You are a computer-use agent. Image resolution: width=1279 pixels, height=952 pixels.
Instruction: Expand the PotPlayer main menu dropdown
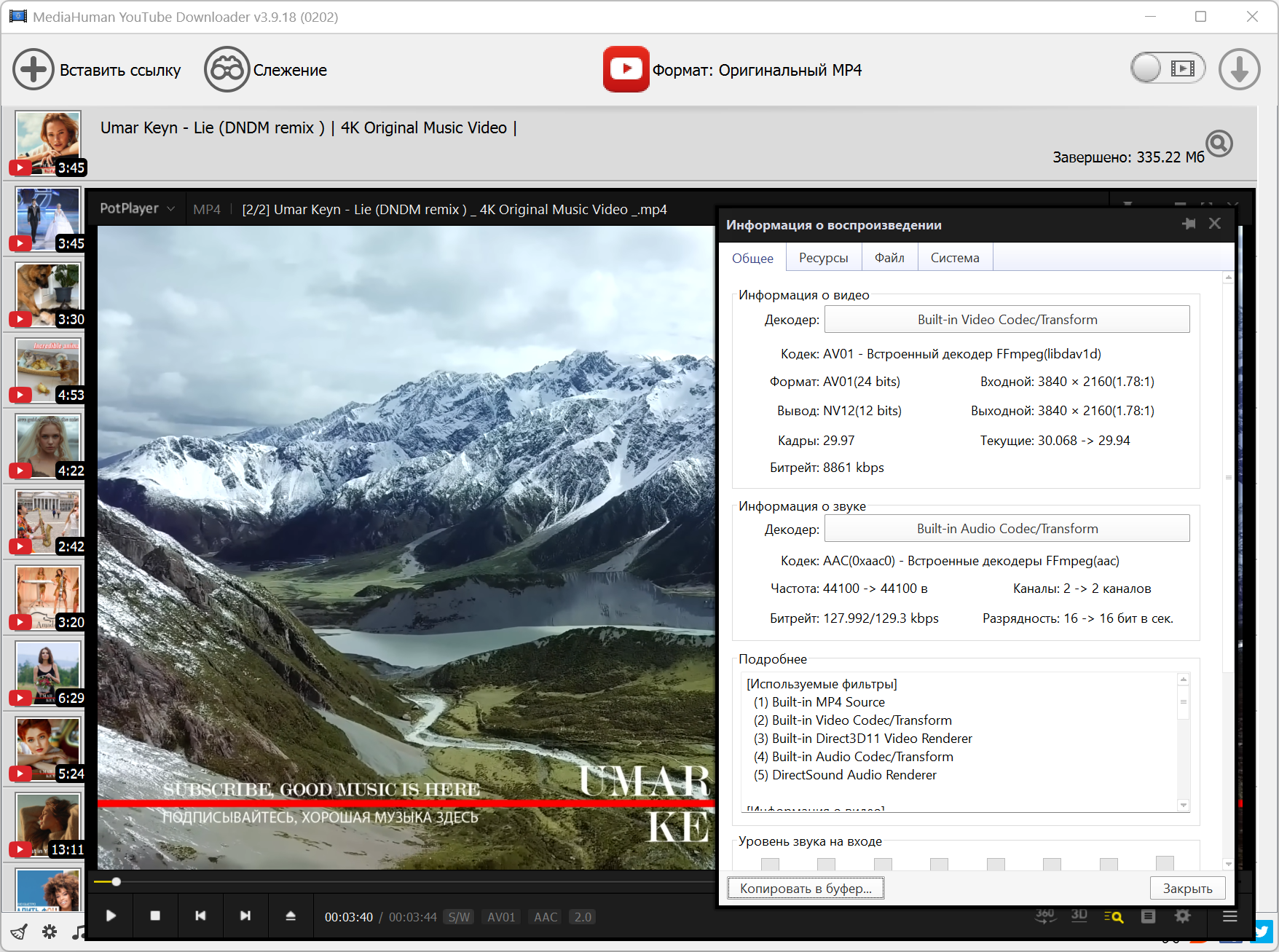coord(137,208)
